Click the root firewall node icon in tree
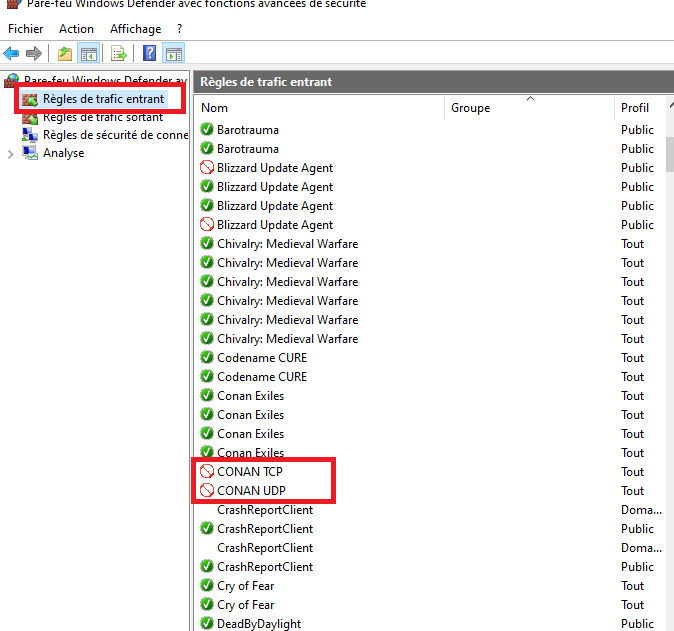 tap(12, 80)
